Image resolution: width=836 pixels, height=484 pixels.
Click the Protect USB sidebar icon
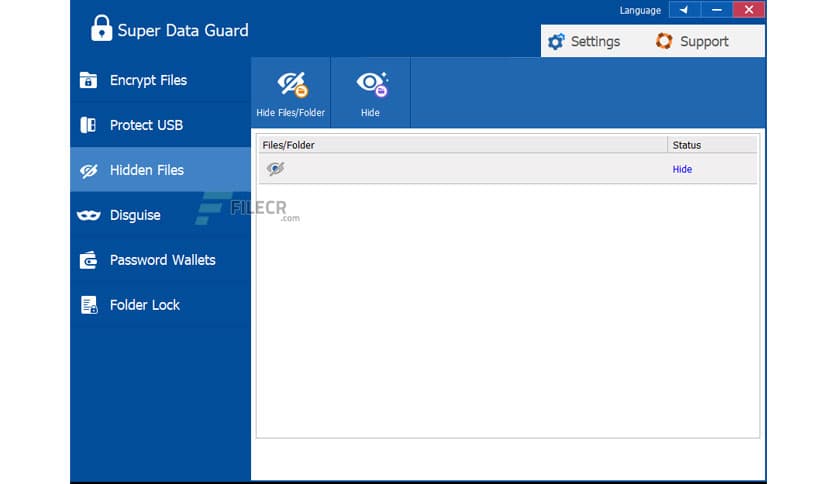(x=88, y=125)
